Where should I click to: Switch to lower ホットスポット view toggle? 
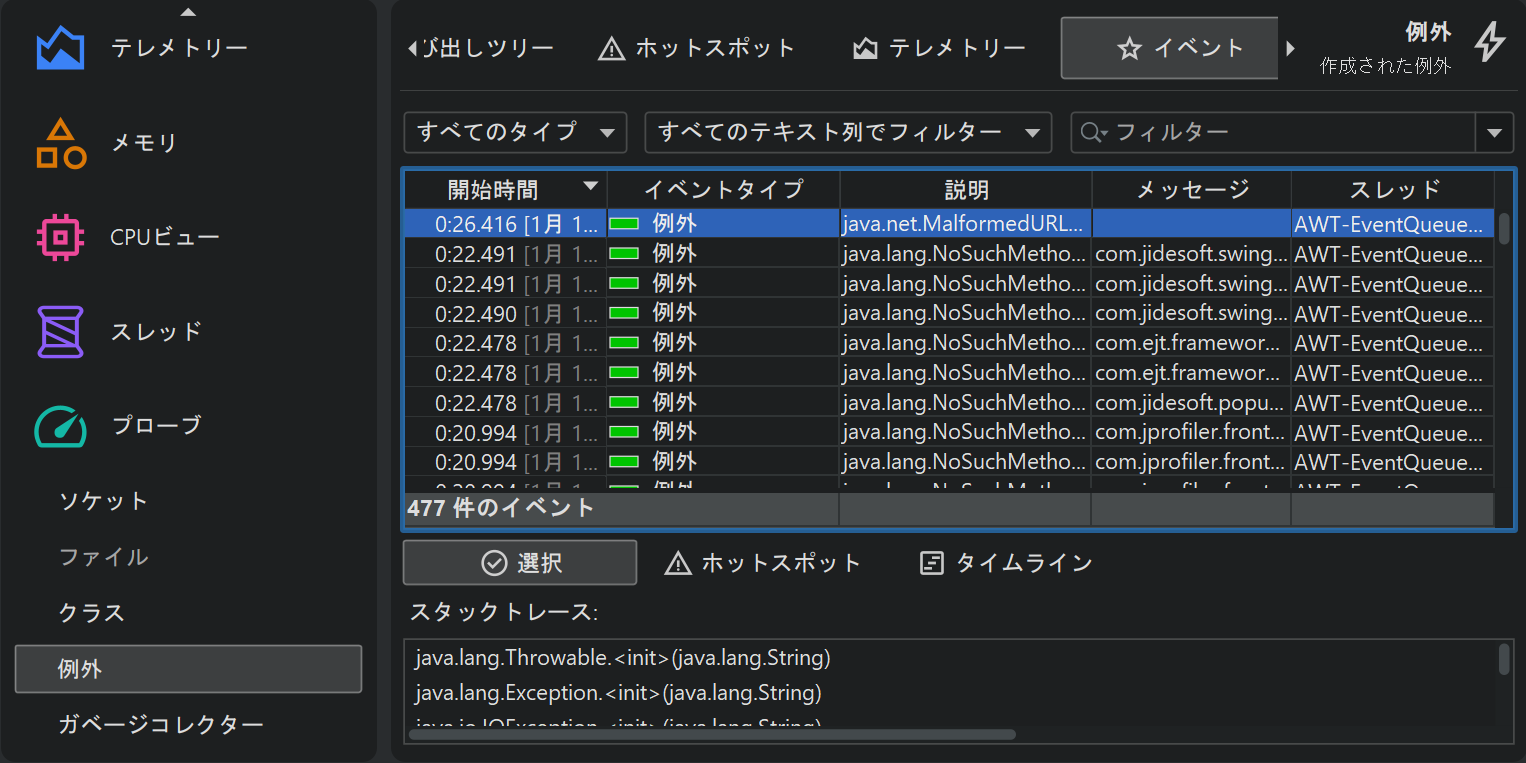(x=762, y=563)
